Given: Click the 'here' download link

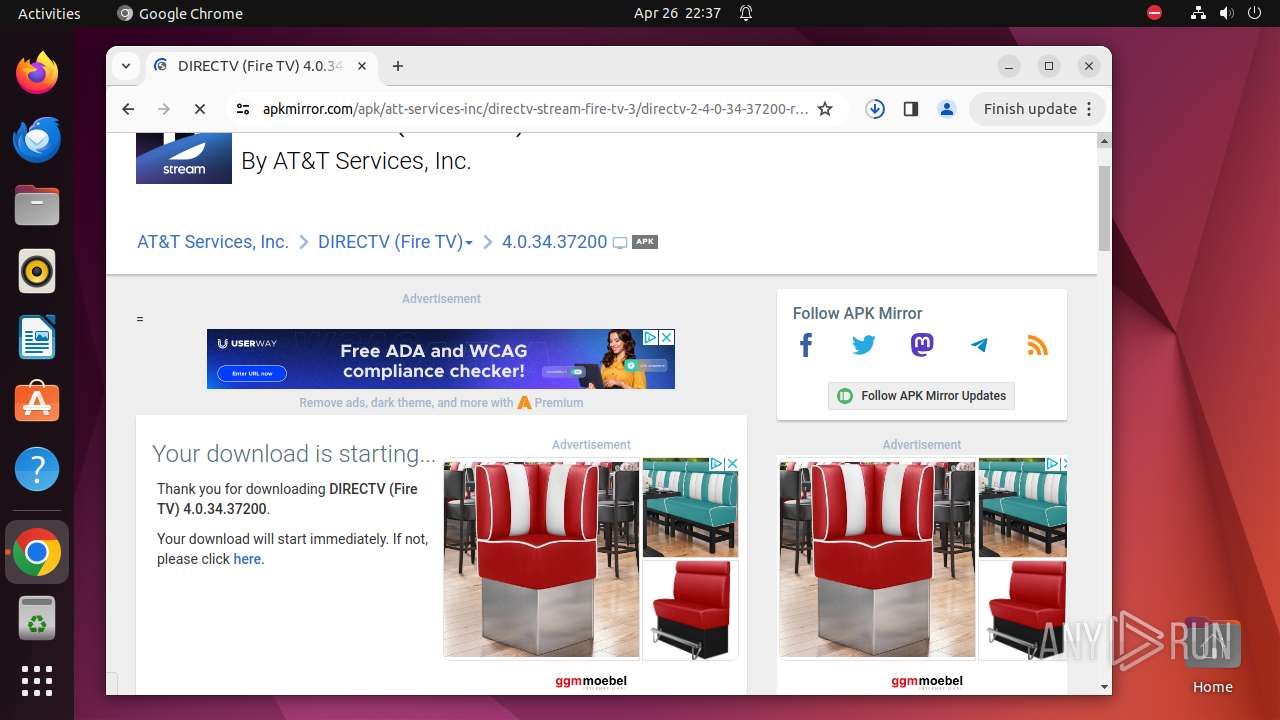Looking at the screenshot, I should [x=247, y=559].
